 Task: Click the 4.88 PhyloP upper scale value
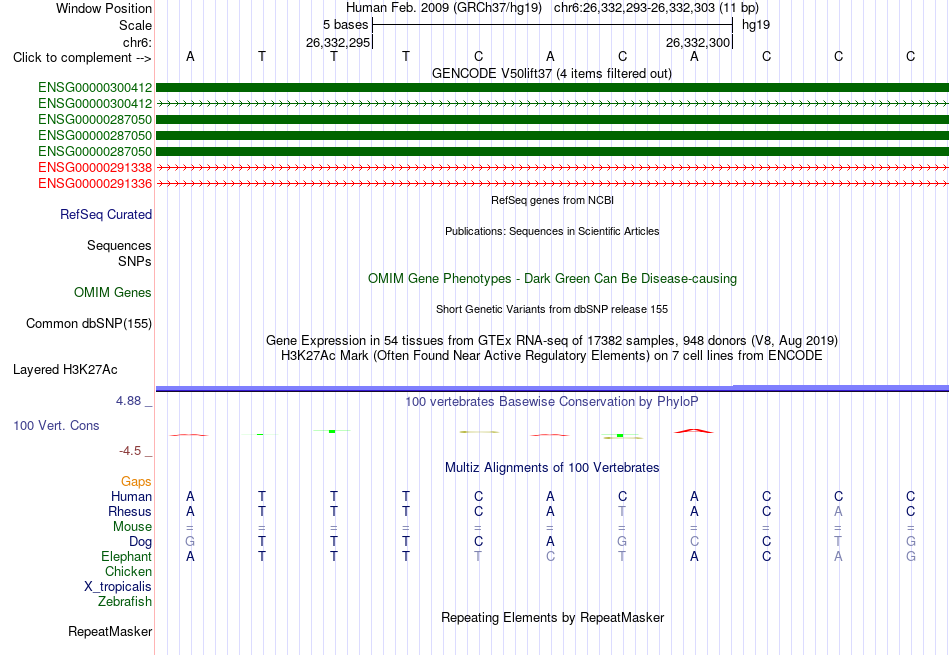click(x=128, y=401)
